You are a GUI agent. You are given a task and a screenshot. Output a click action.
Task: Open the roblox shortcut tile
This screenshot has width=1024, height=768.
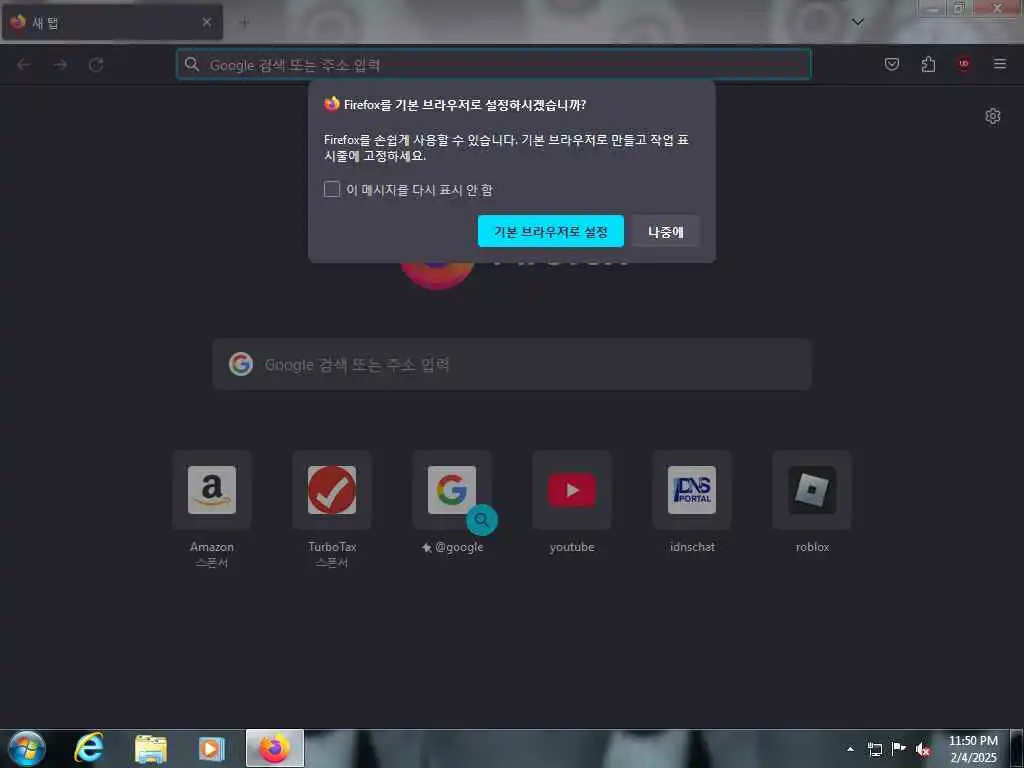(812, 490)
